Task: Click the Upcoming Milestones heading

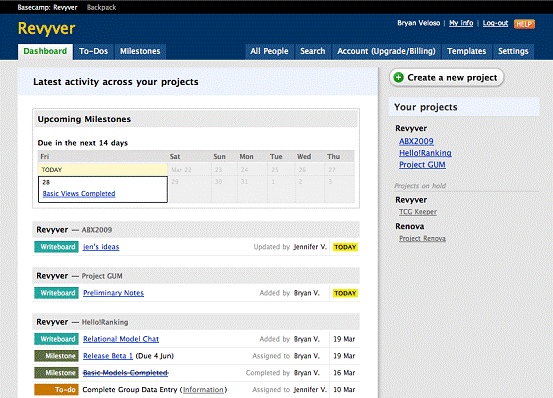Action: [84, 120]
